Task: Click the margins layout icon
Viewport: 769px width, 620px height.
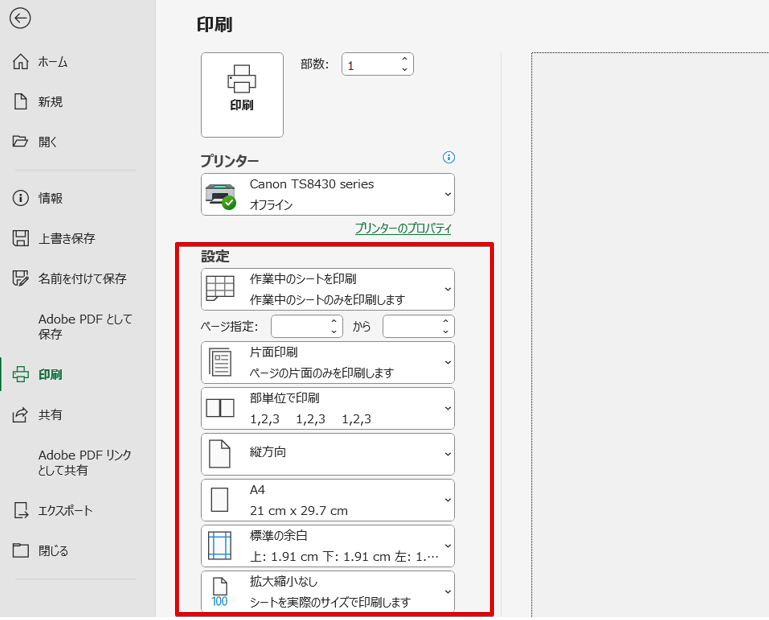Action: 219,545
